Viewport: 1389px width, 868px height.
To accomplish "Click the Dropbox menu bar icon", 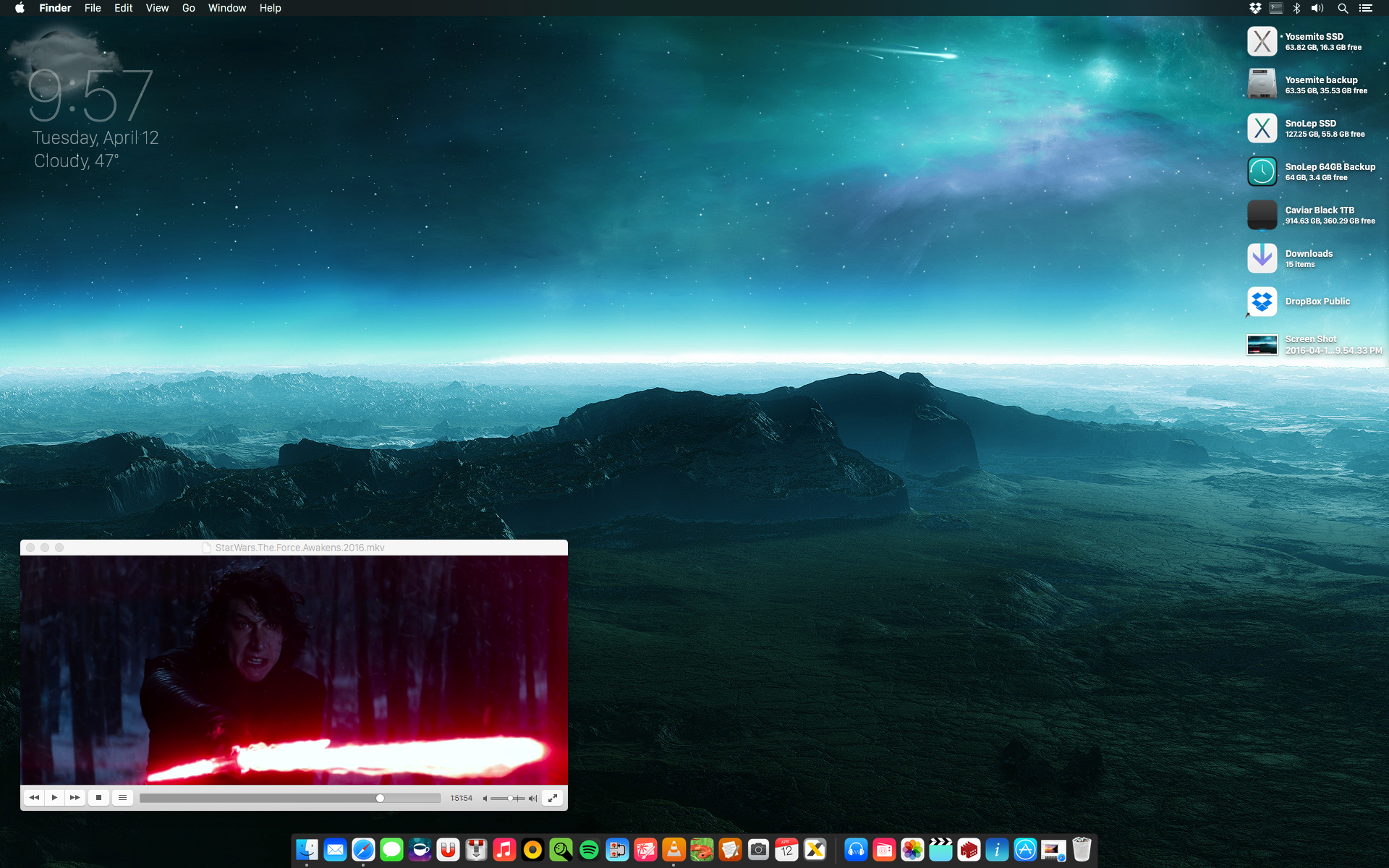I will click(1255, 8).
